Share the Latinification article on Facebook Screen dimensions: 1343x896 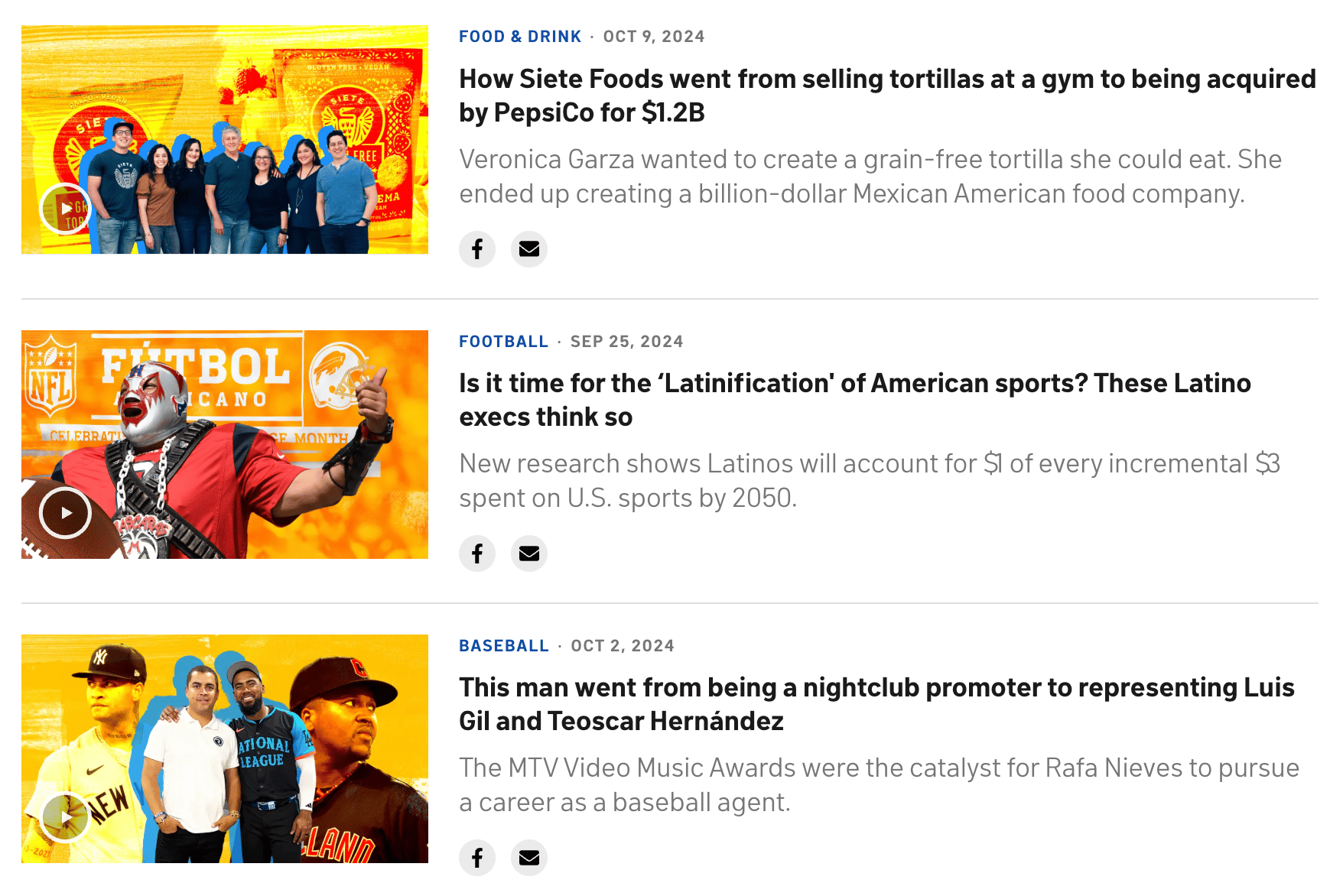(477, 554)
